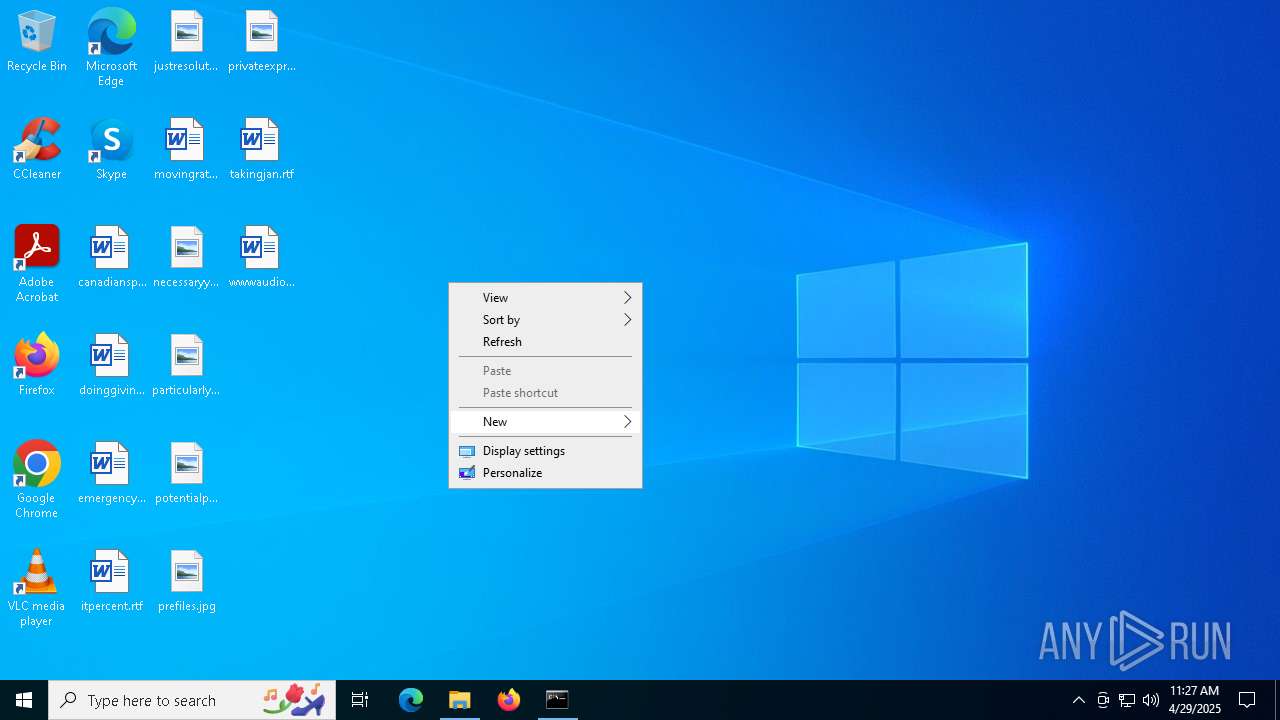Select the Microsoft Edge desktop shortcut
This screenshot has width=1280, height=720.
tap(111, 47)
